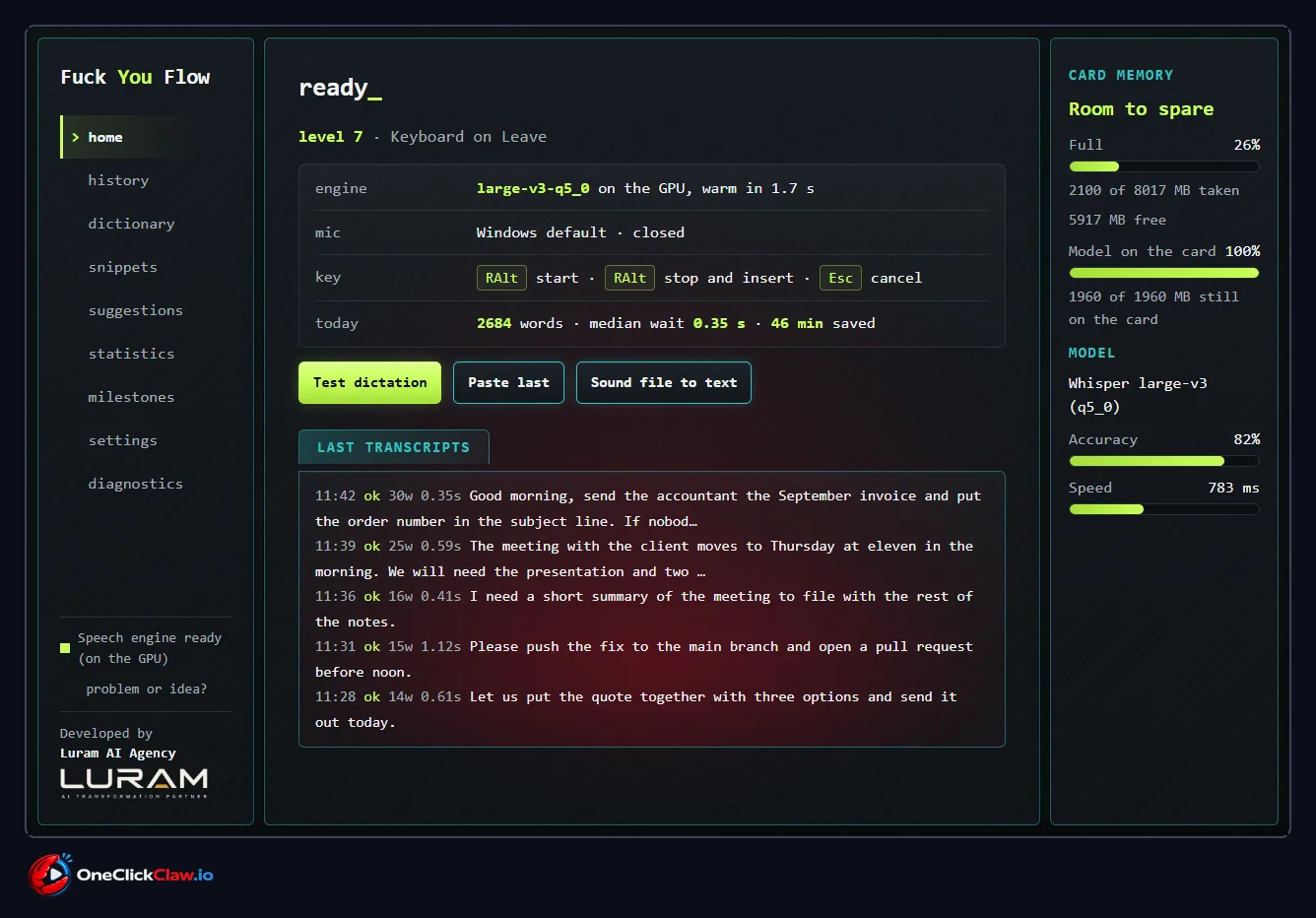
Task: Click the Esc key badge
Action: (x=840, y=278)
